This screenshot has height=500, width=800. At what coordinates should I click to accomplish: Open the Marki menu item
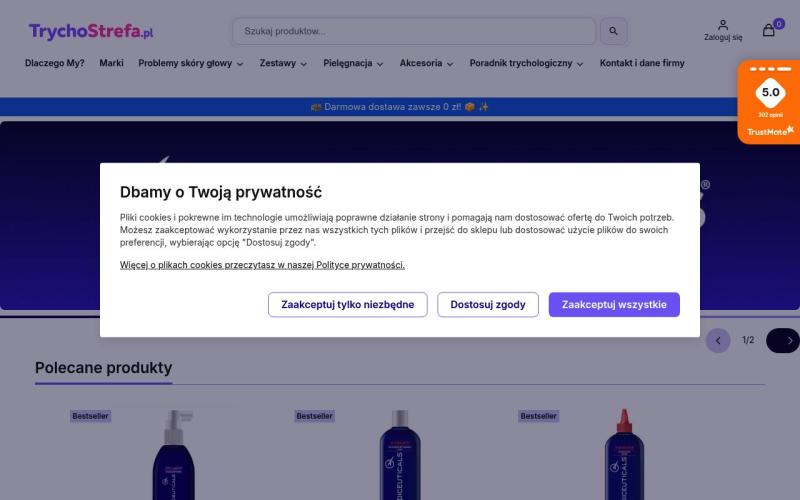[x=111, y=63]
